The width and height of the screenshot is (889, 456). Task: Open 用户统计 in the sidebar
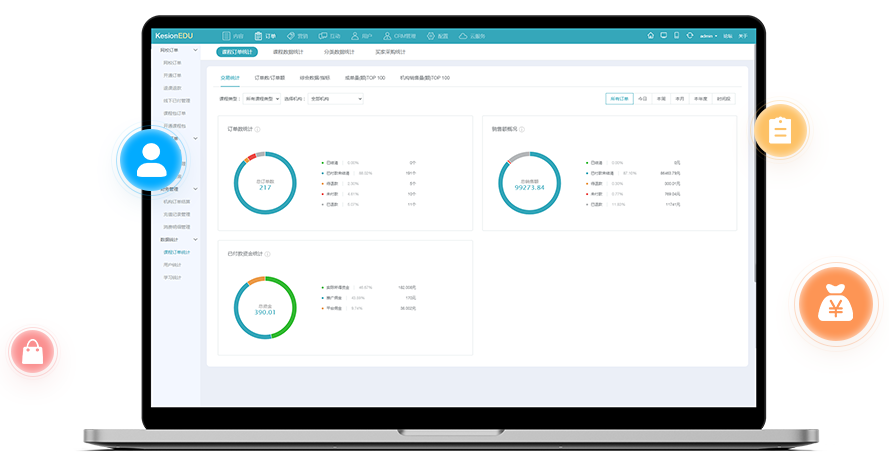coord(172,265)
